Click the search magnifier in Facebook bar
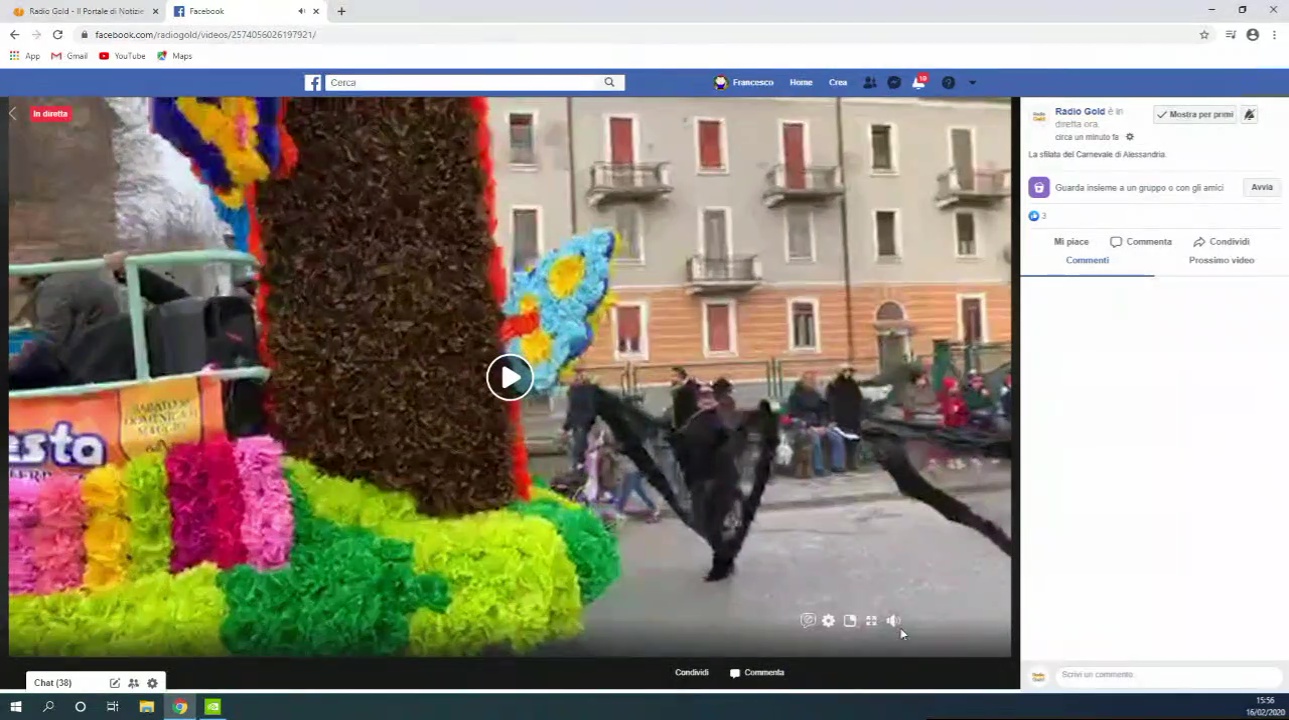 609,83
